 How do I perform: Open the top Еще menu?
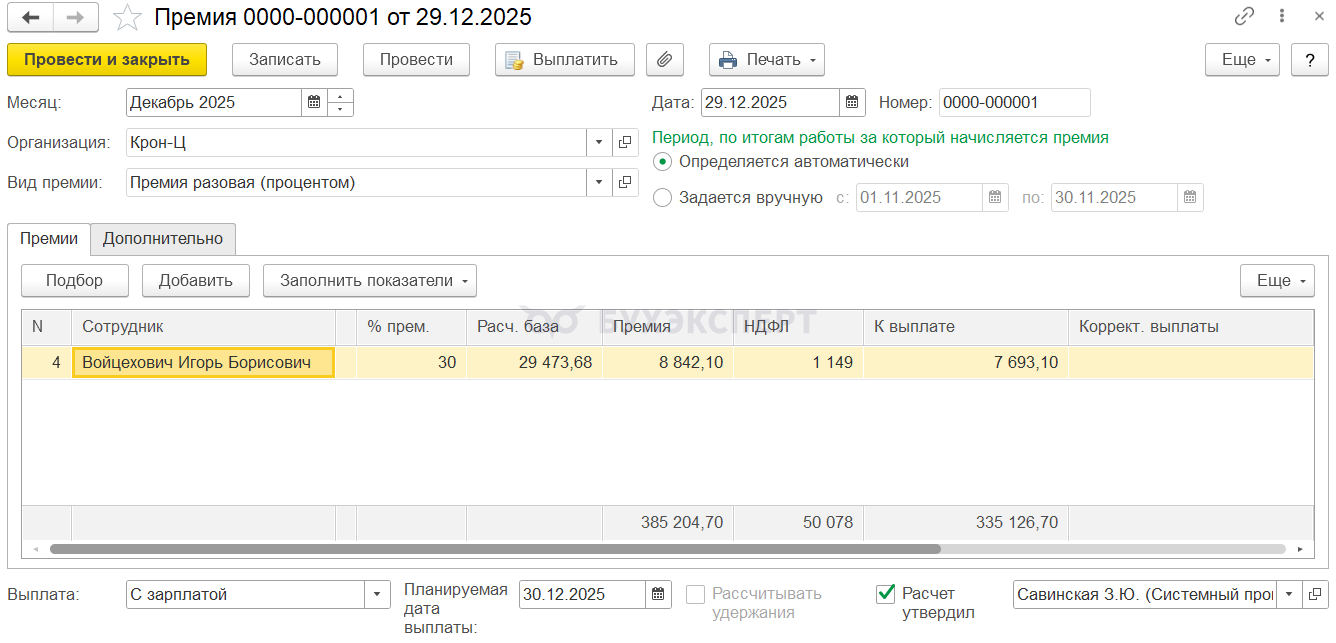coord(1243,59)
